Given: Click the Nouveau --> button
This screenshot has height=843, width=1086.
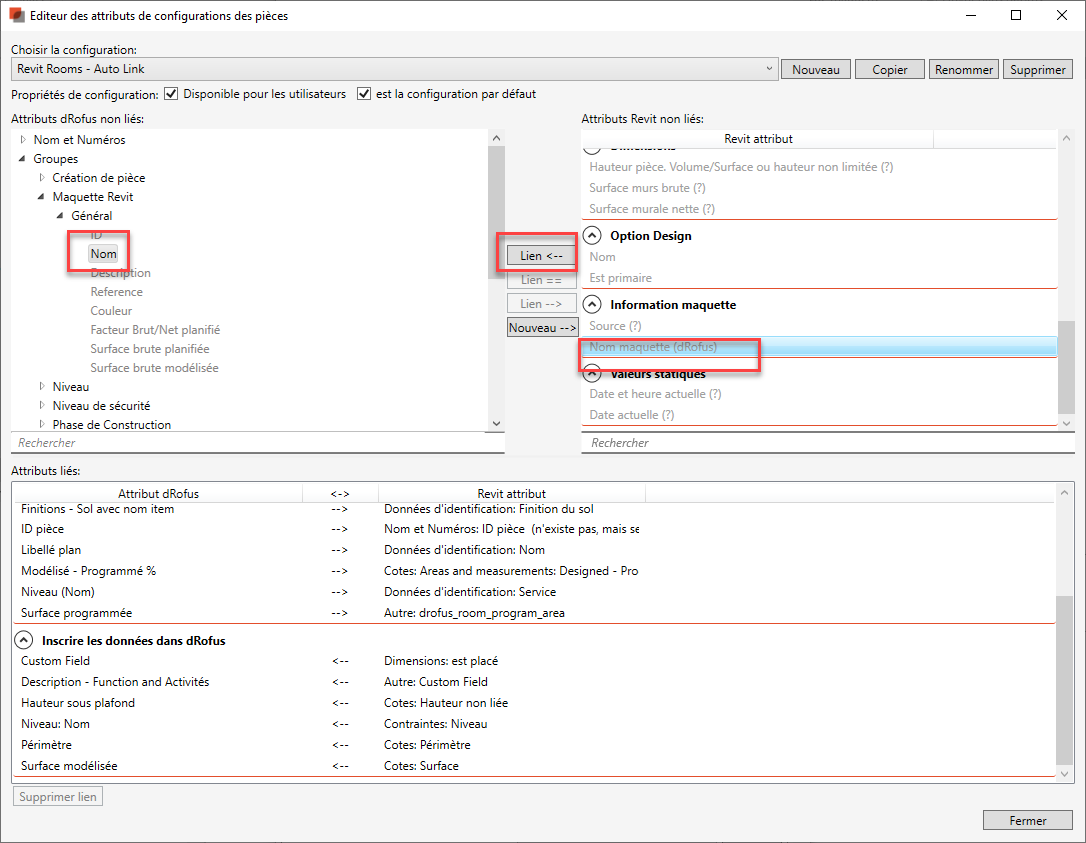Looking at the screenshot, I should [542, 328].
